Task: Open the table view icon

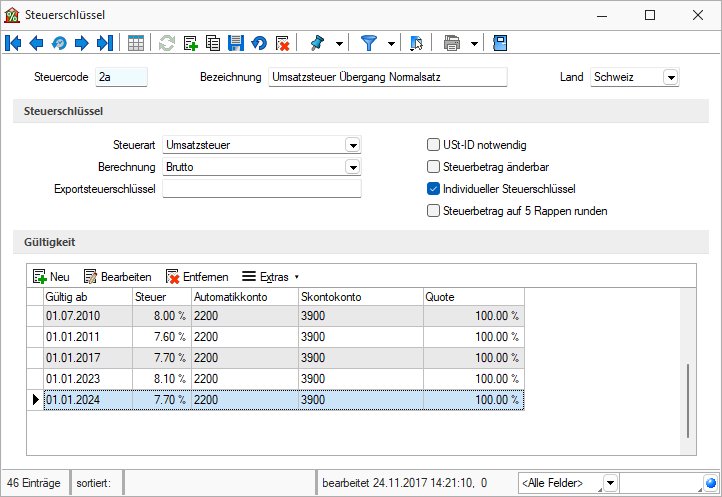Action: [x=136, y=43]
